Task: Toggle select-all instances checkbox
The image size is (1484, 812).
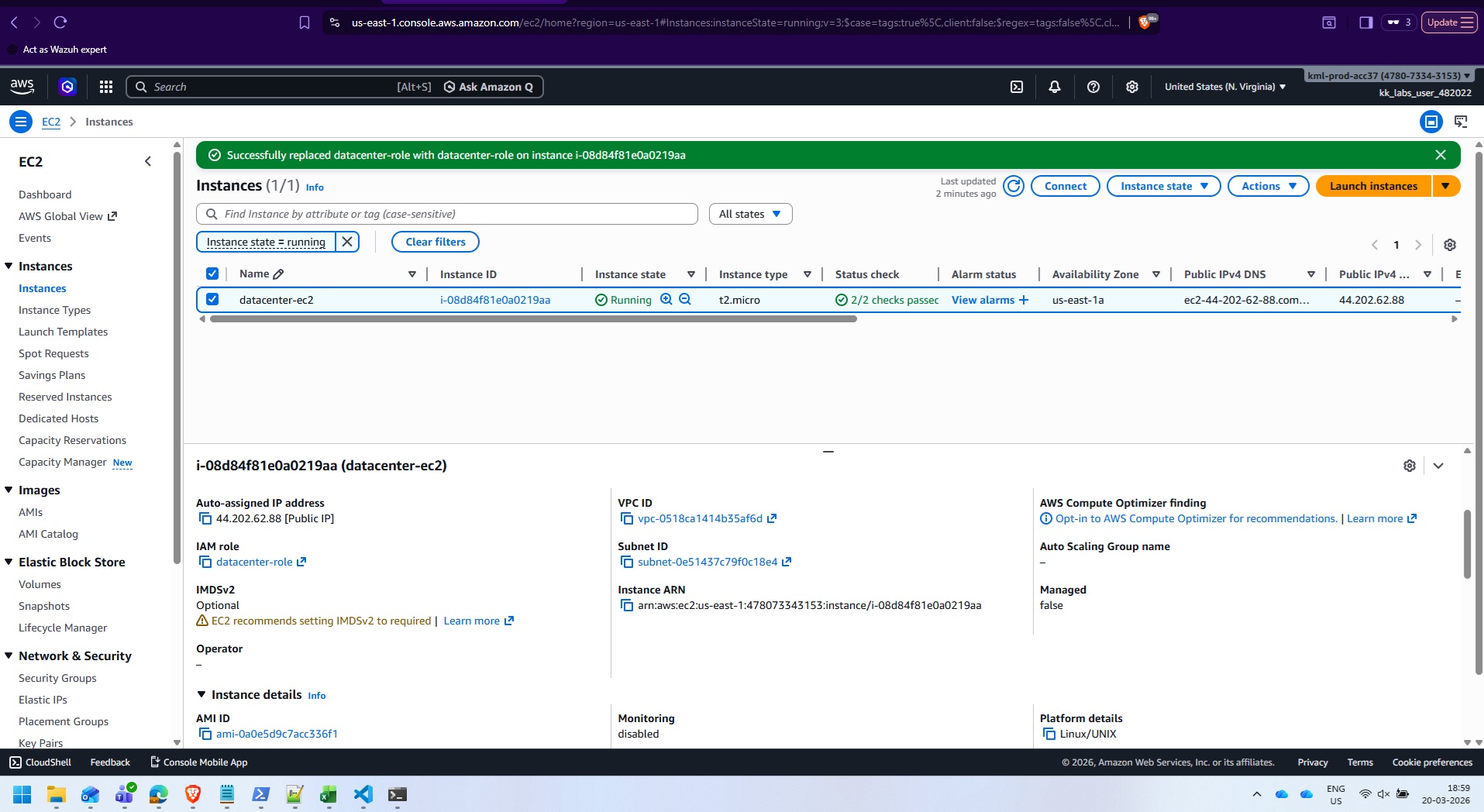Action: click(212, 274)
